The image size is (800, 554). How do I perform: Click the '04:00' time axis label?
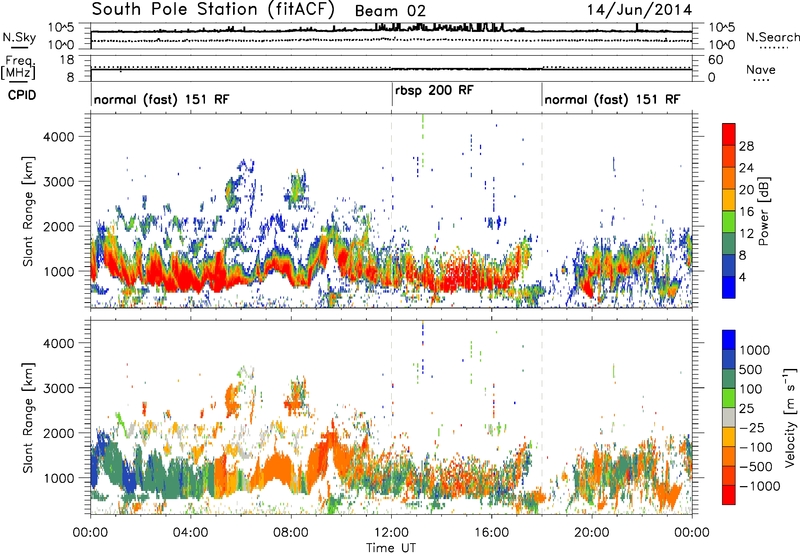[x=190, y=533]
